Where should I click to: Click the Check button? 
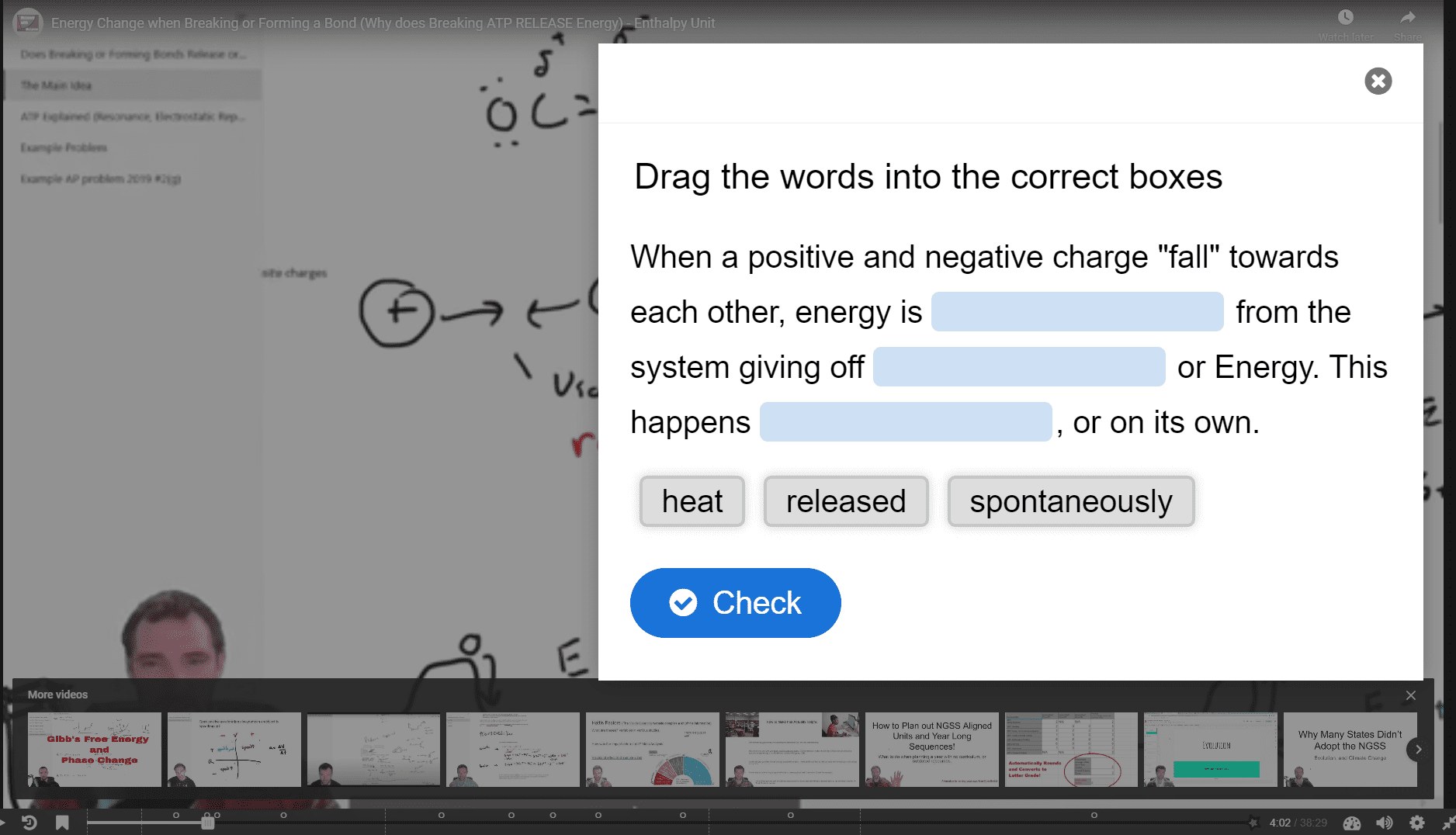tap(735, 602)
